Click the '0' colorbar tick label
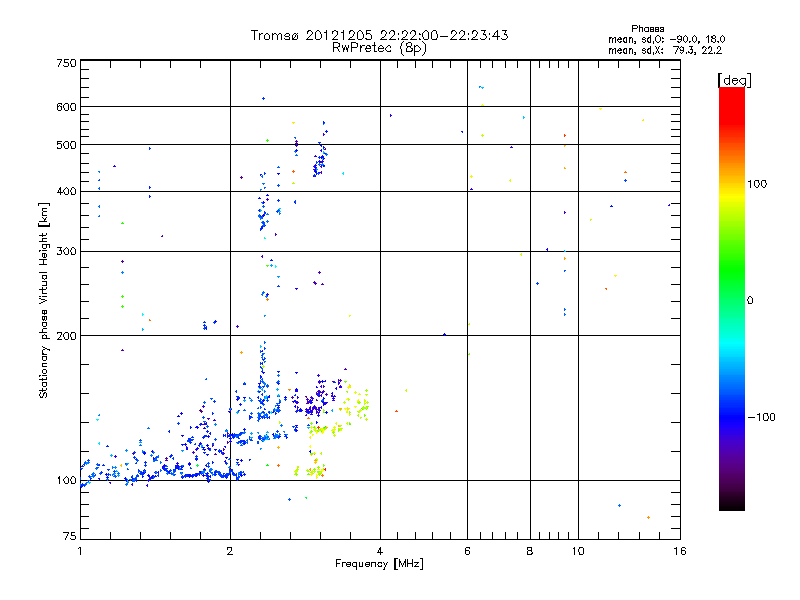800x600 pixels. coord(750,300)
